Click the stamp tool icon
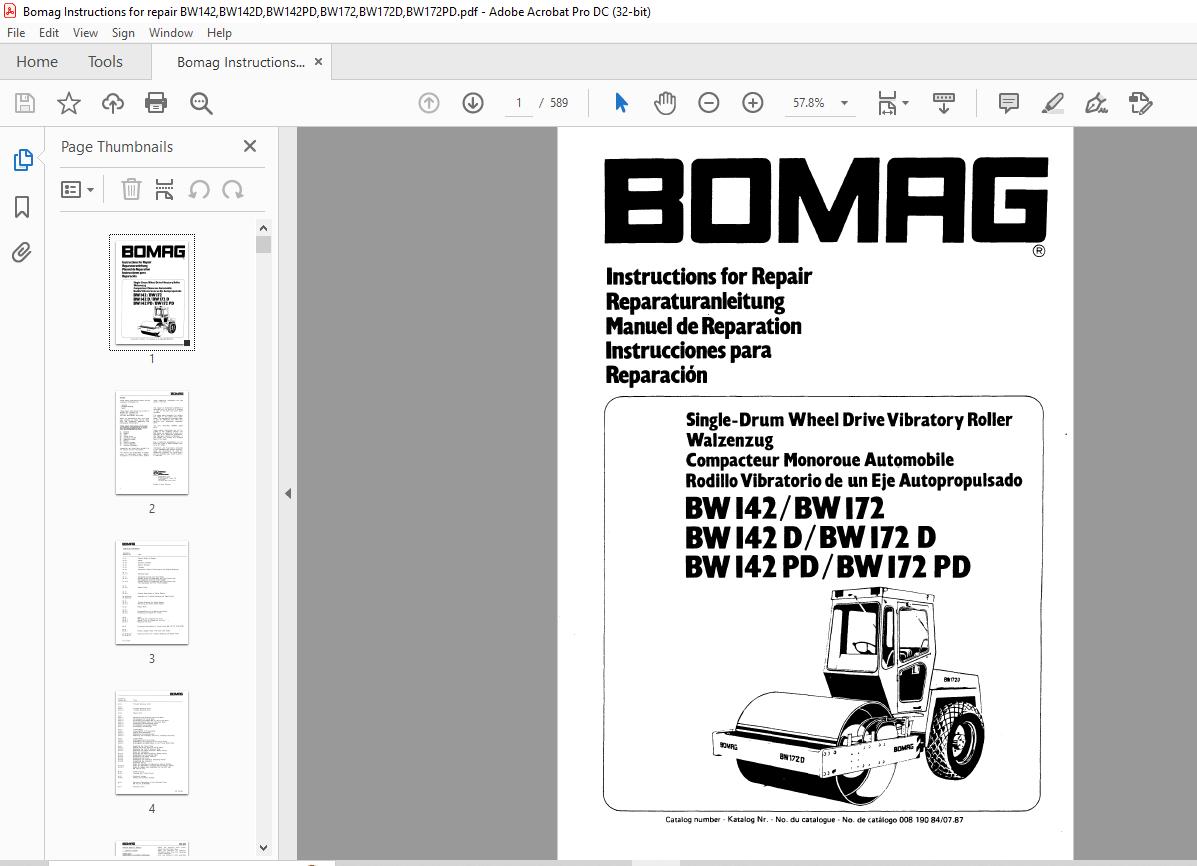This screenshot has height=866, width=1197. [x=1141, y=103]
